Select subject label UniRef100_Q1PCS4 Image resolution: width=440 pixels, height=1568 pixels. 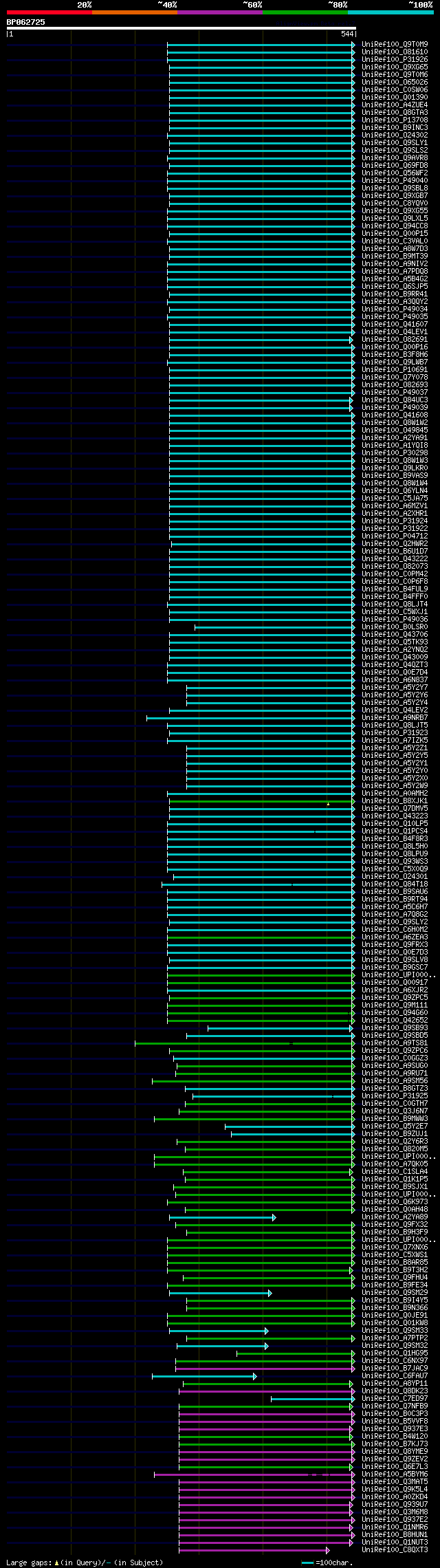point(395,831)
